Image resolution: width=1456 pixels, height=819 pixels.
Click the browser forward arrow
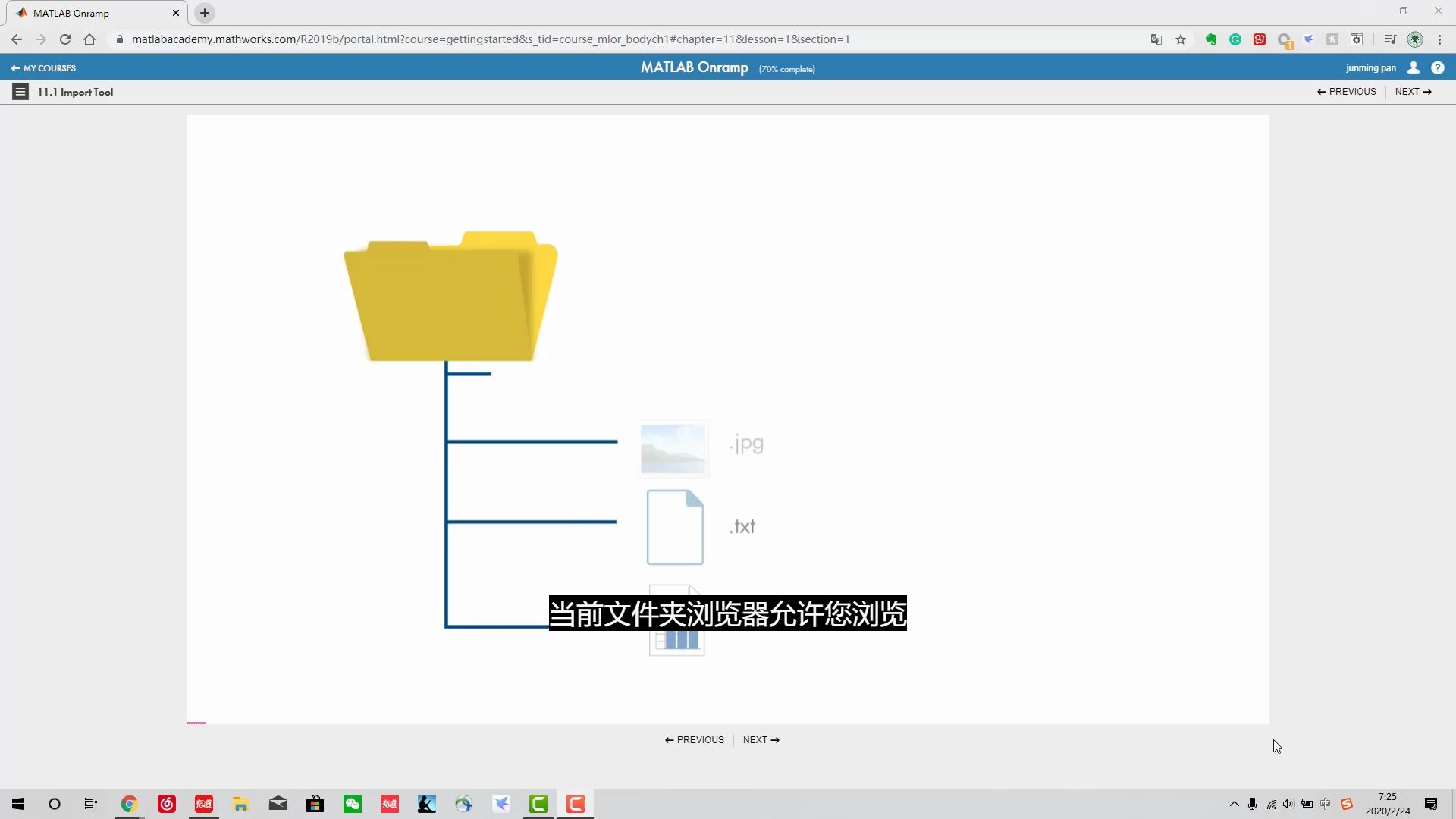(41, 39)
